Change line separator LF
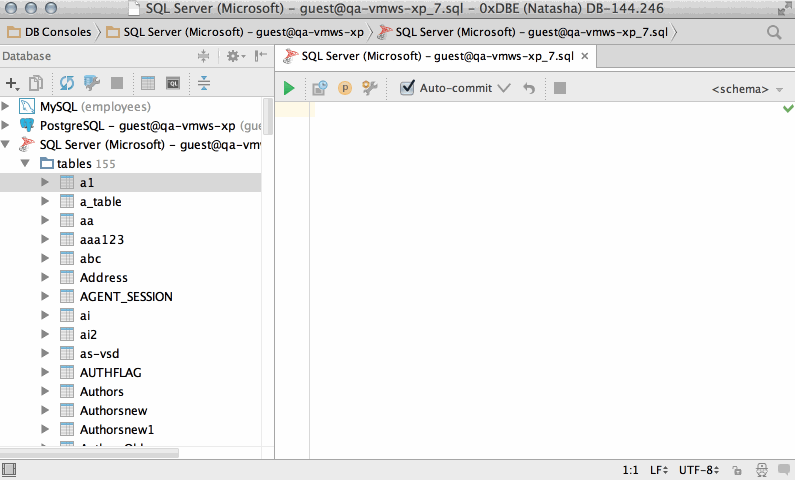 coord(659,470)
